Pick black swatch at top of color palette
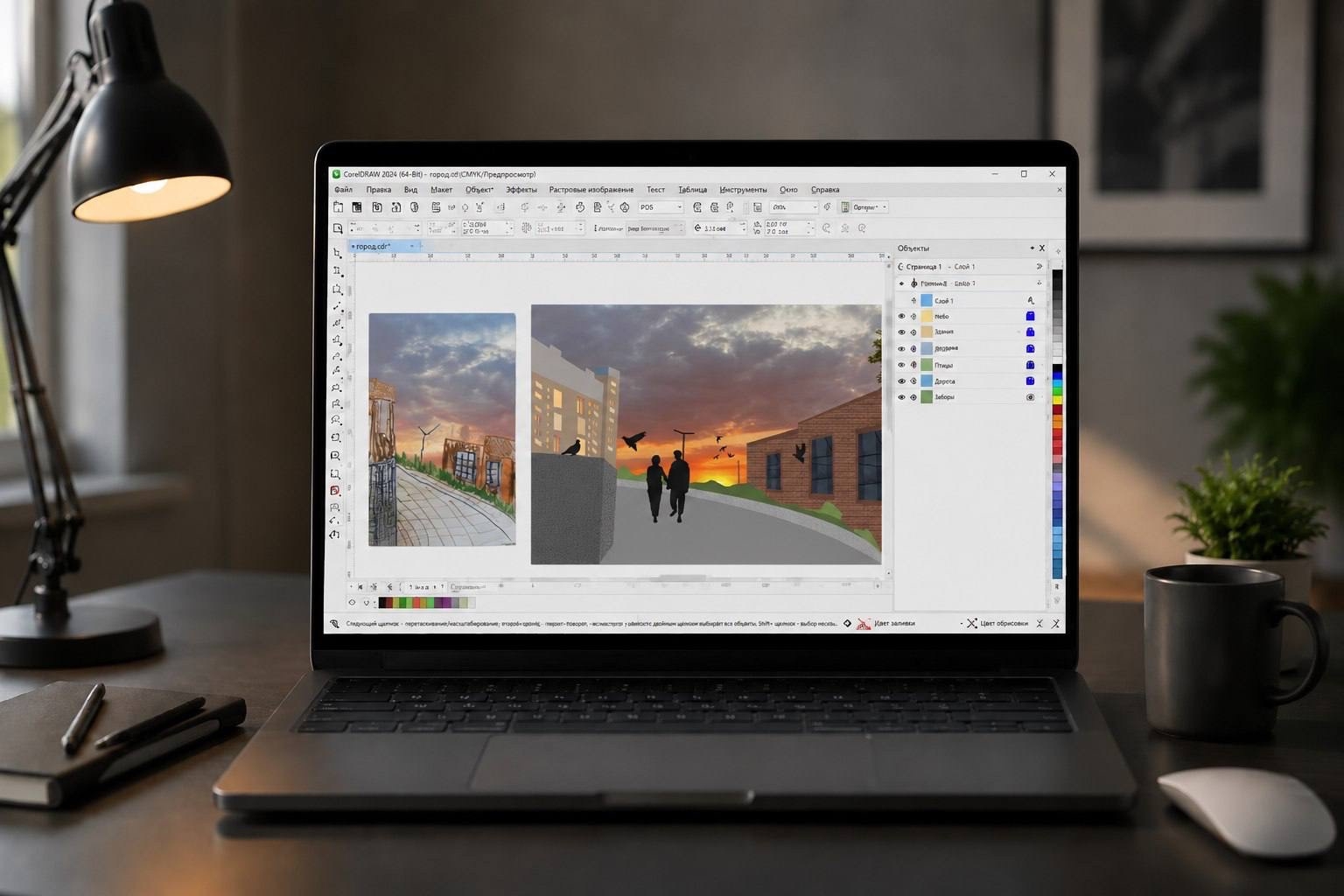Image resolution: width=1344 pixels, height=896 pixels. coord(1057,275)
